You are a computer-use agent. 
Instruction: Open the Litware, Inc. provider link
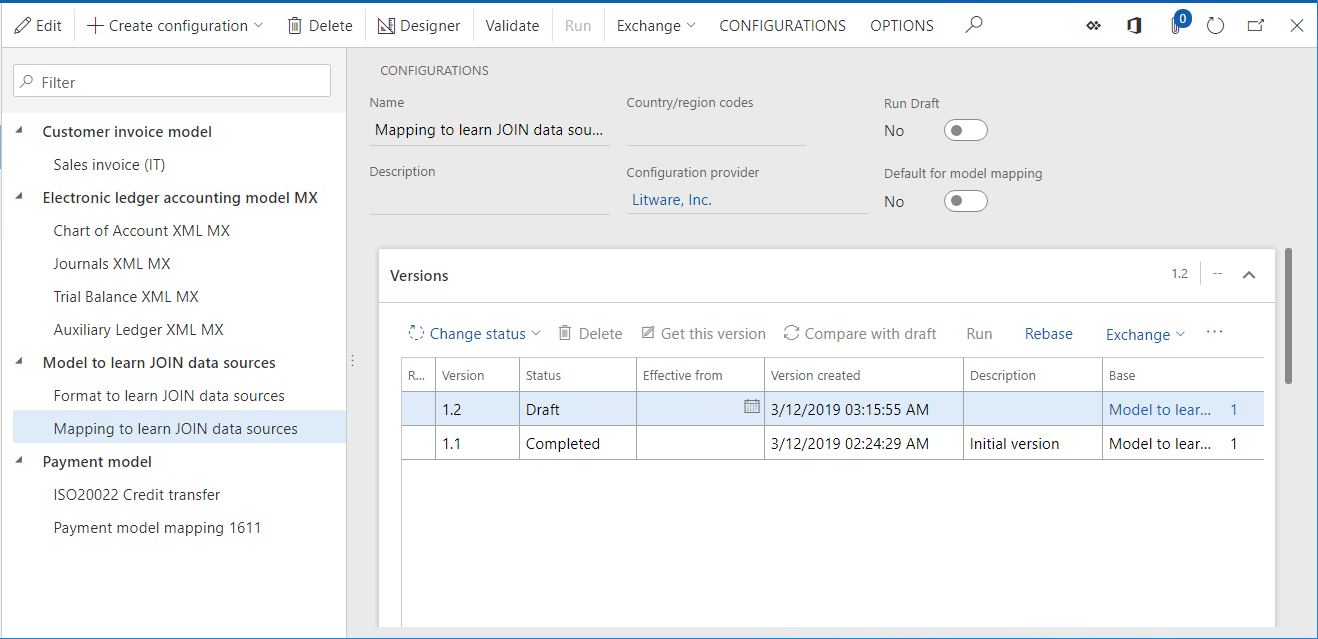click(x=672, y=200)
